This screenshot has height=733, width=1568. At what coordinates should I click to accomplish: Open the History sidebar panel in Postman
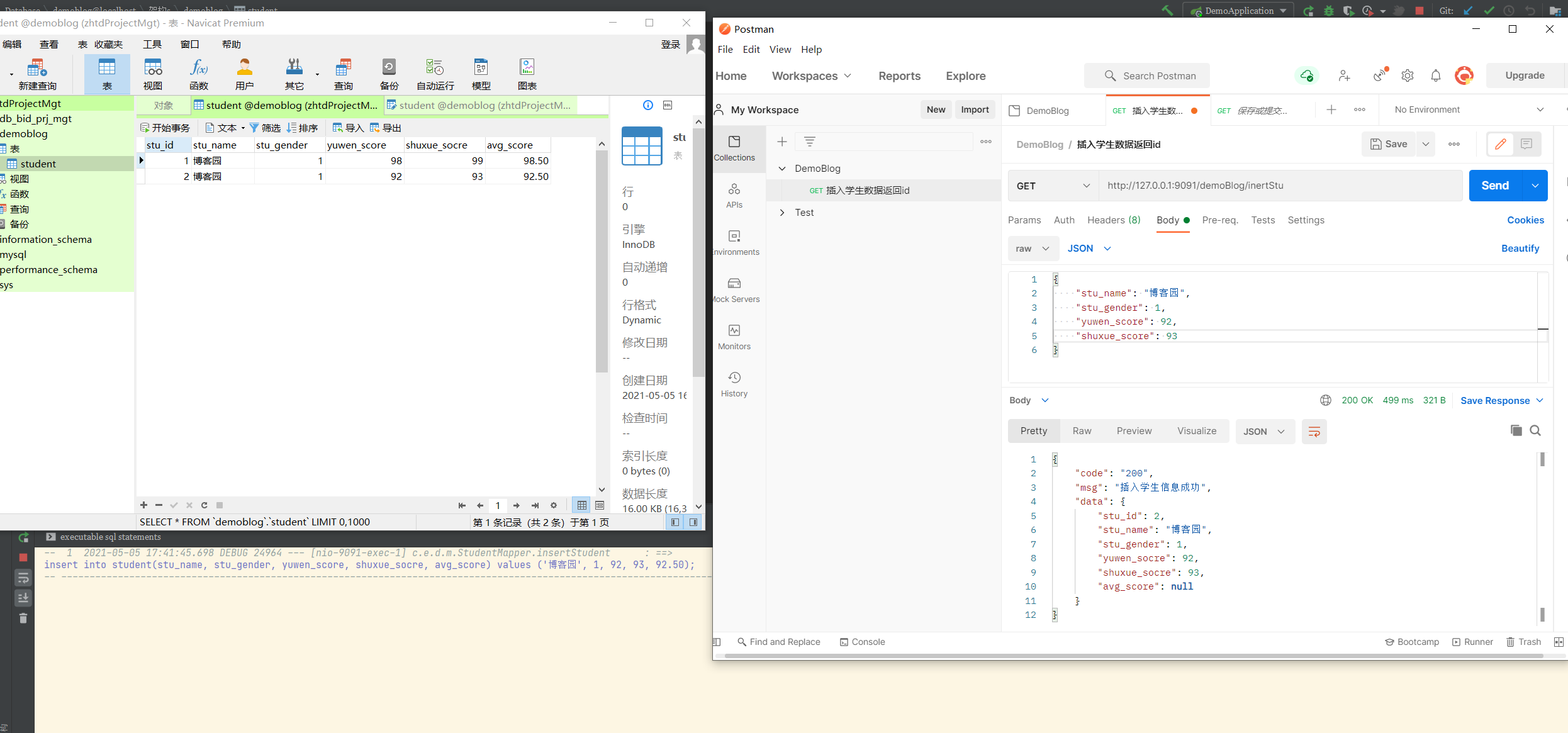tap(734, 384)
